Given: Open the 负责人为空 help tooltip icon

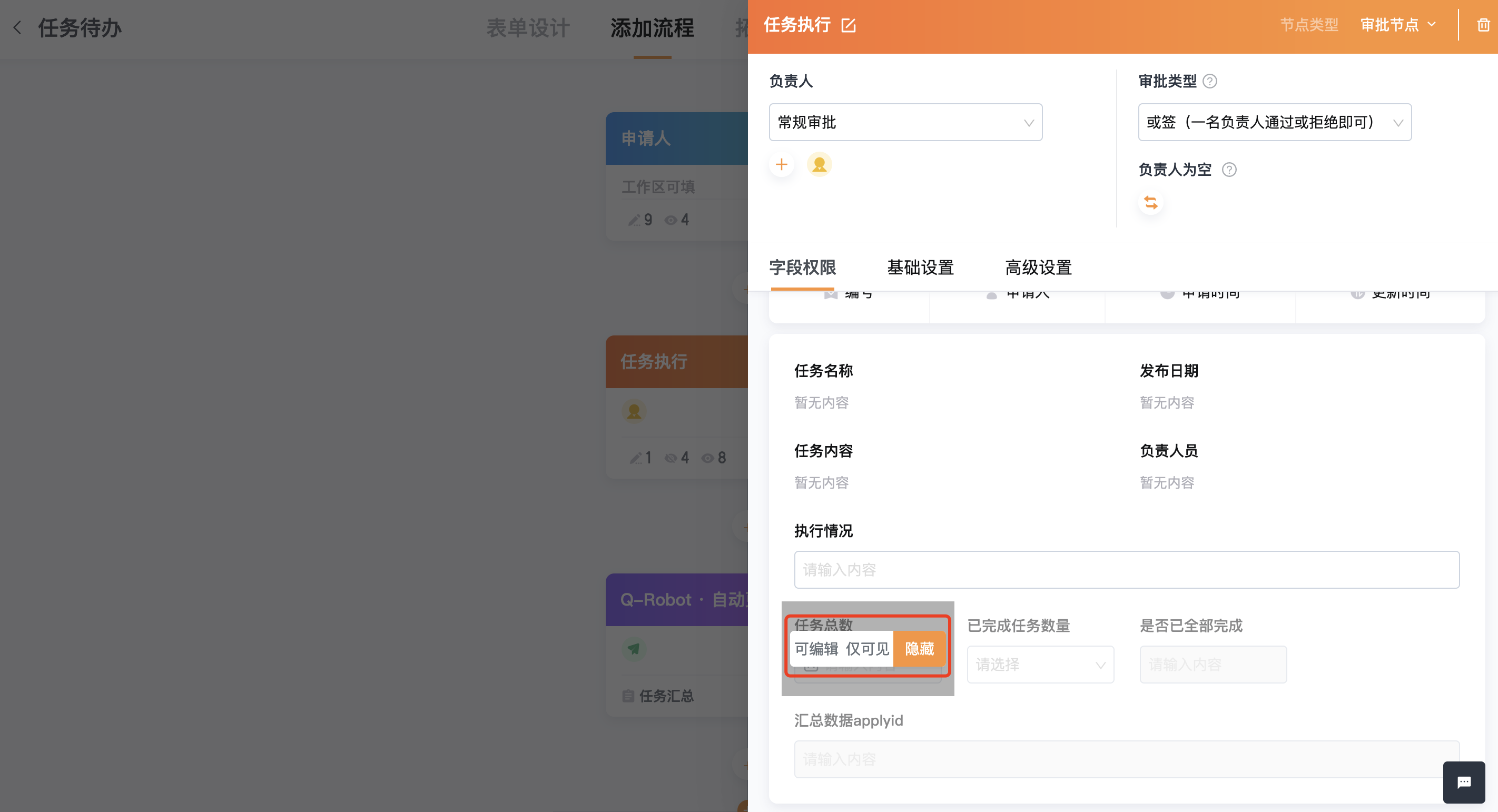Looking at the screenshot, I should point(1229,169).
